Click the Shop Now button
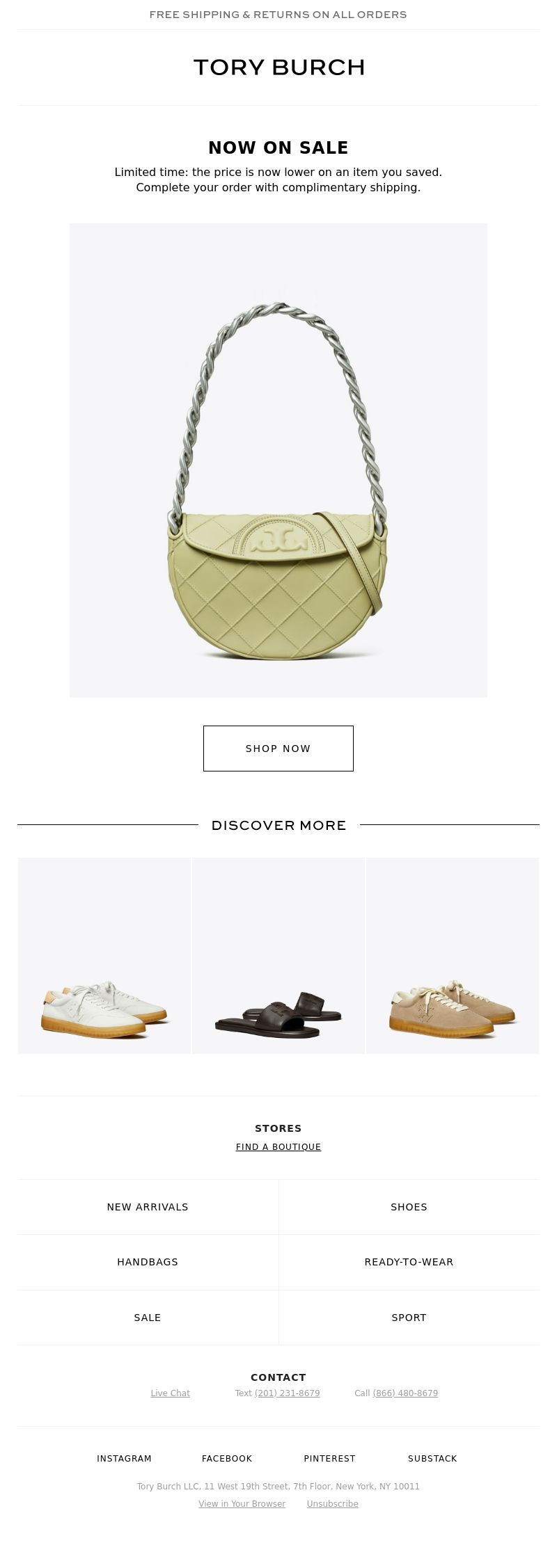This screenshot has height=1568, width=557. coord(278,748)
